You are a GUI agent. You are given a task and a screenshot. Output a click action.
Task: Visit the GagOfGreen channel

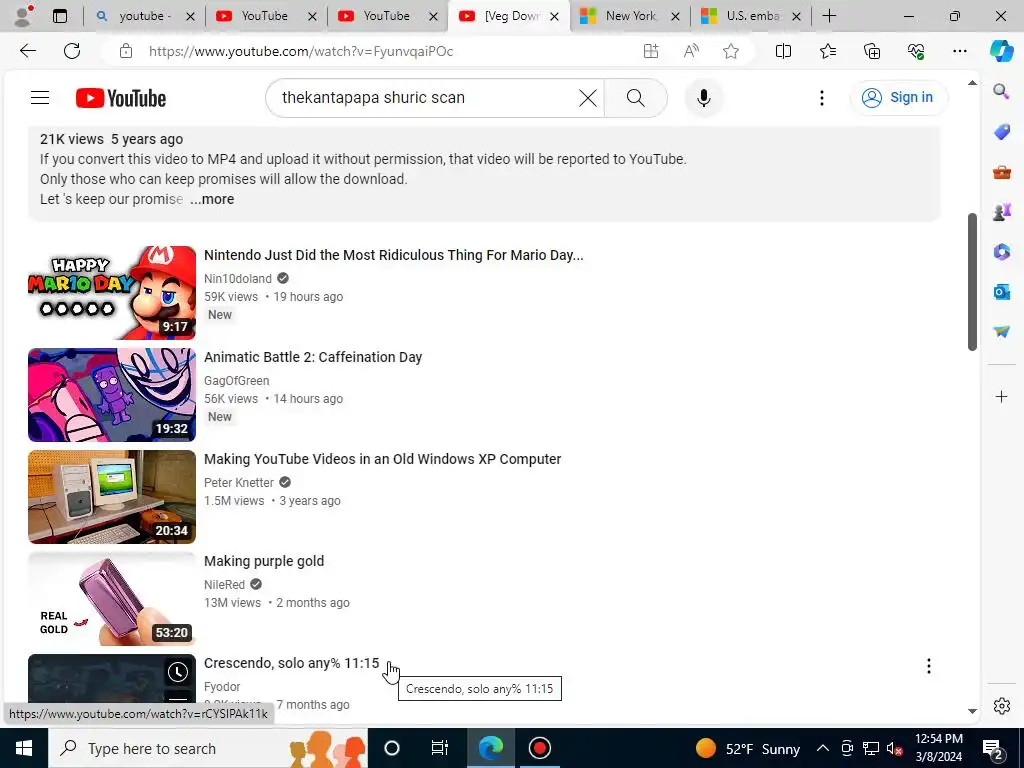click(x=236, y=381)
